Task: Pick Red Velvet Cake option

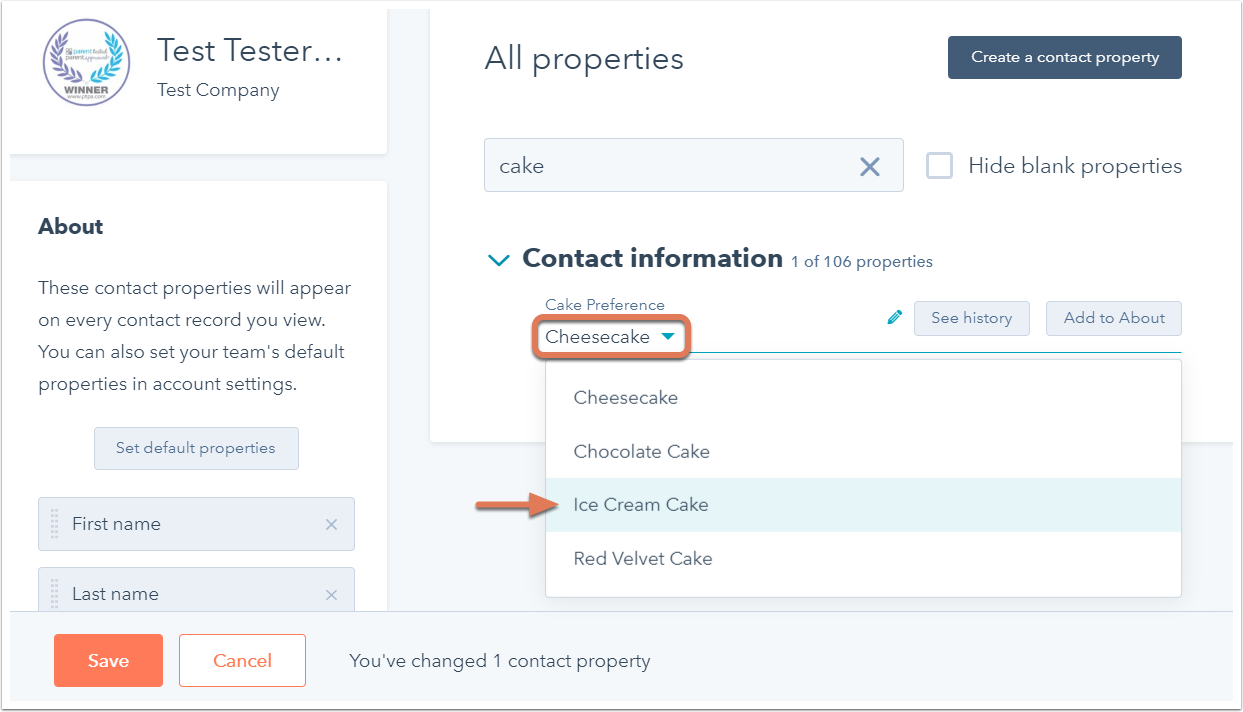Action: pyautogui.click(x=643, y=559)
